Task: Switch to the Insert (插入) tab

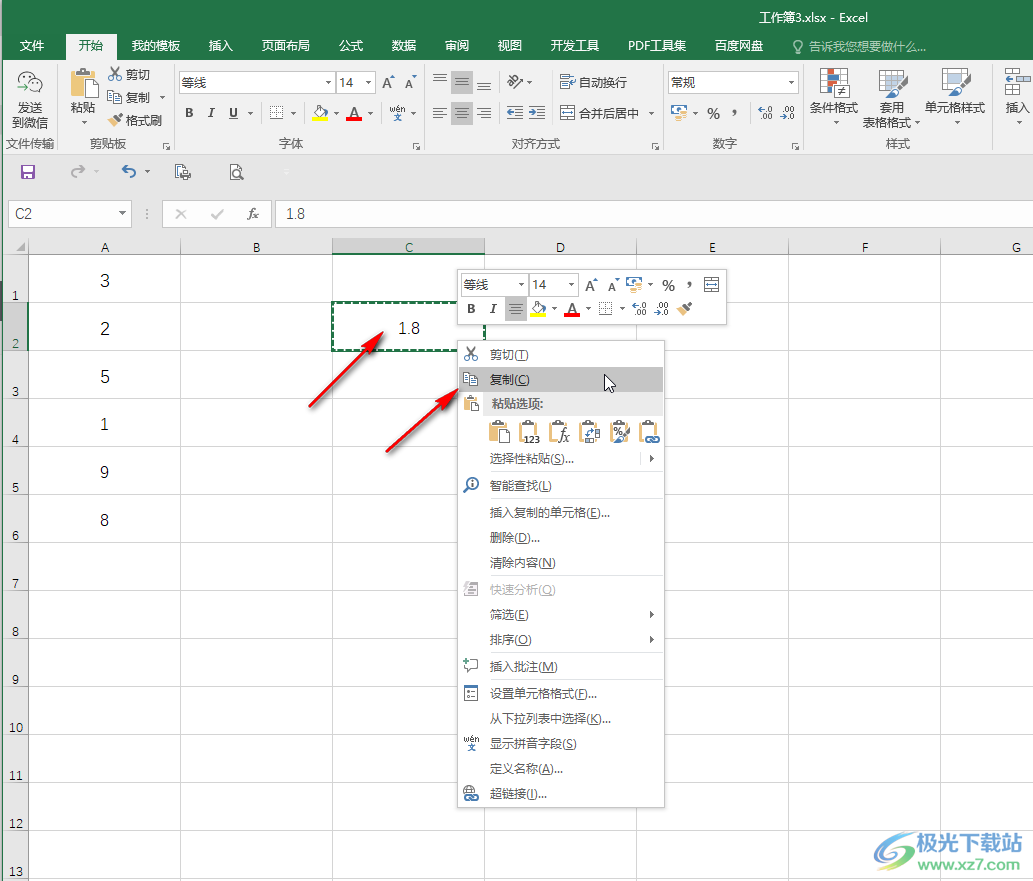Action: (221, 45)
